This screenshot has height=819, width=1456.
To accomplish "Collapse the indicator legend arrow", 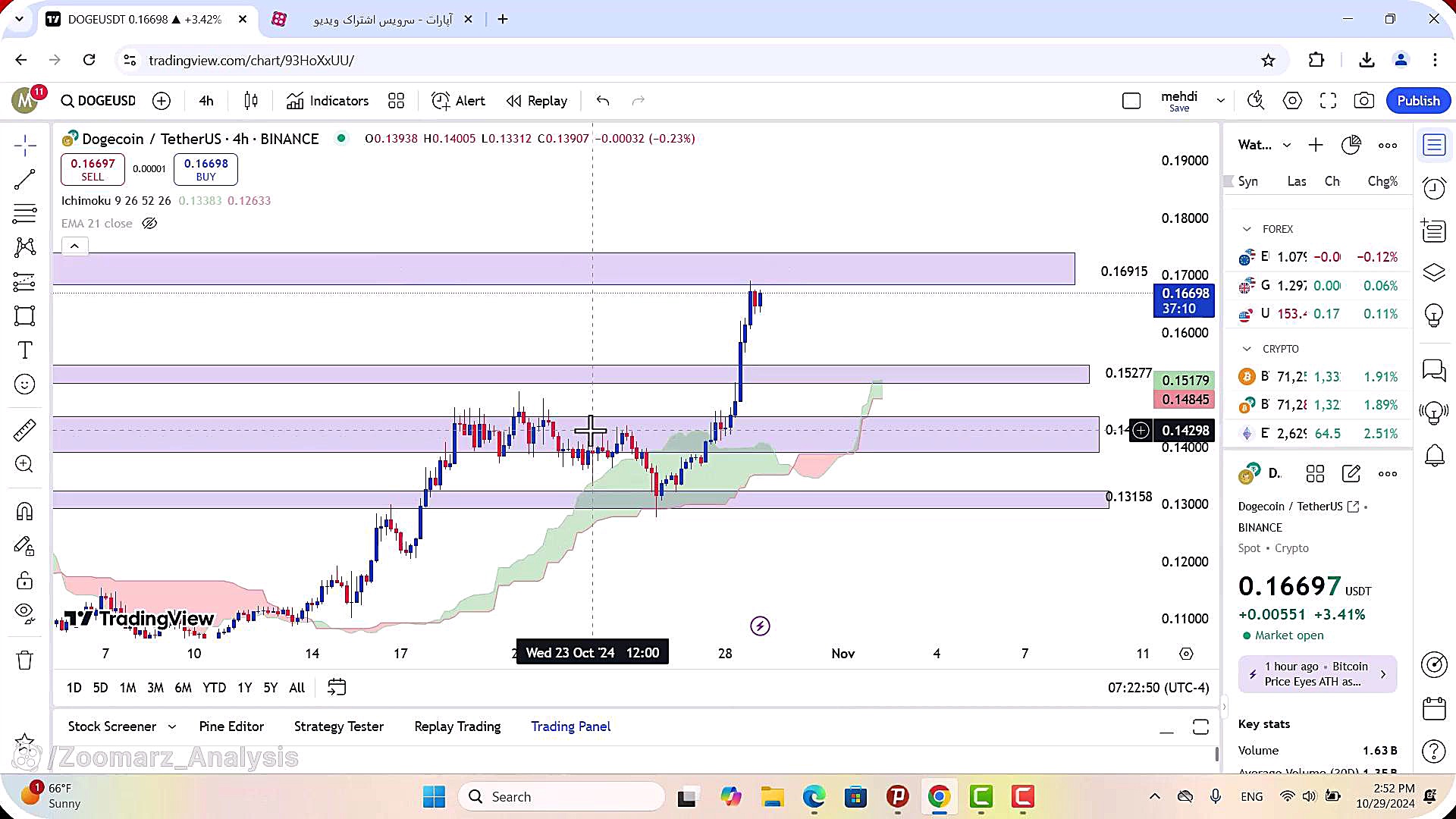I will click(x=74, y=246).
